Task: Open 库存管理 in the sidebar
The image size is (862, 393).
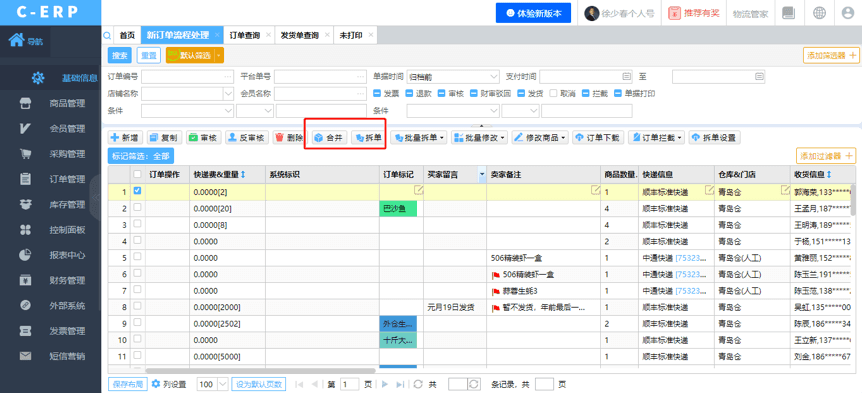Action: 67,204
